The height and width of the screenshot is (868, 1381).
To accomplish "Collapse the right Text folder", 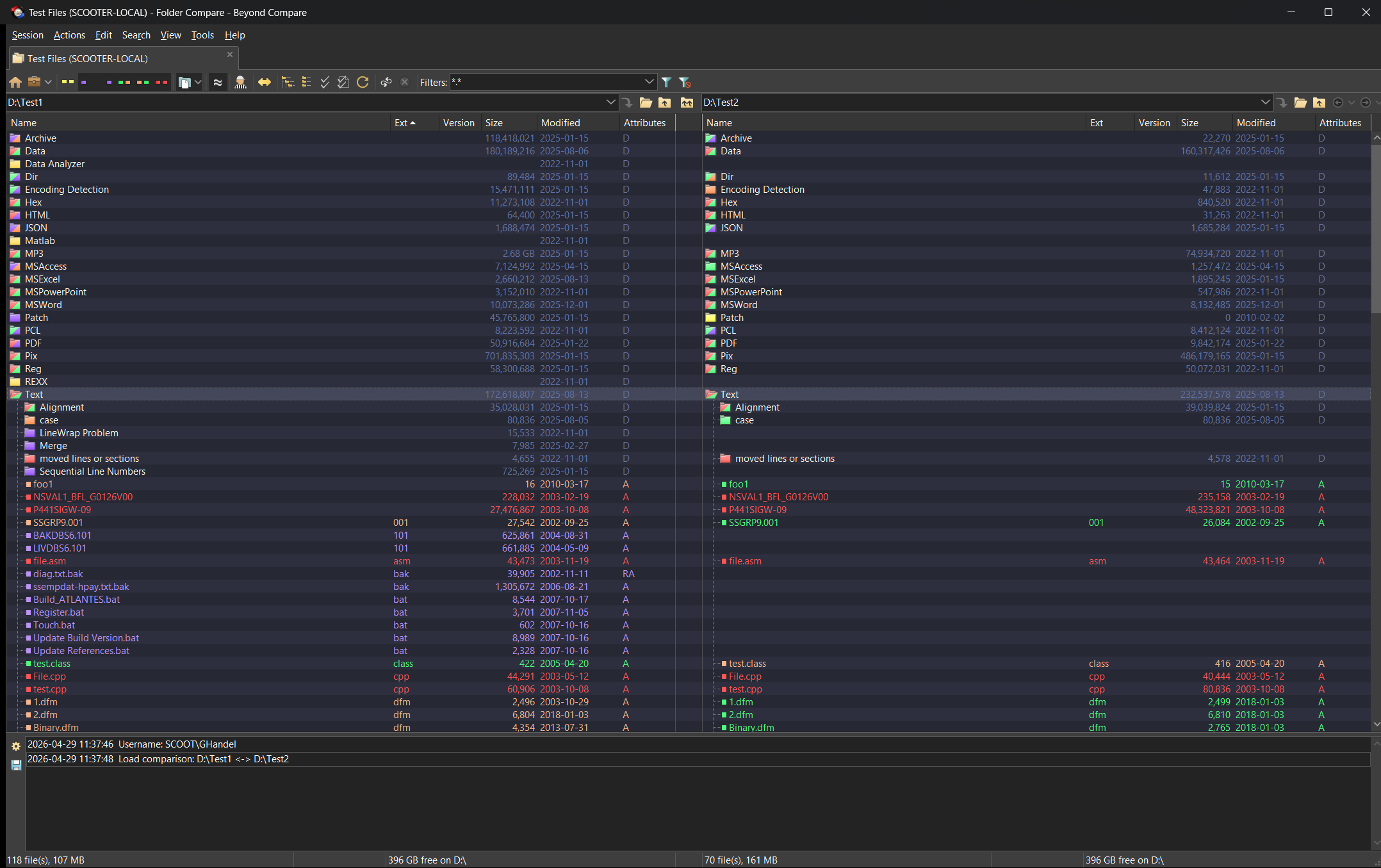I will pyautogui.click(x=710, y=395).
